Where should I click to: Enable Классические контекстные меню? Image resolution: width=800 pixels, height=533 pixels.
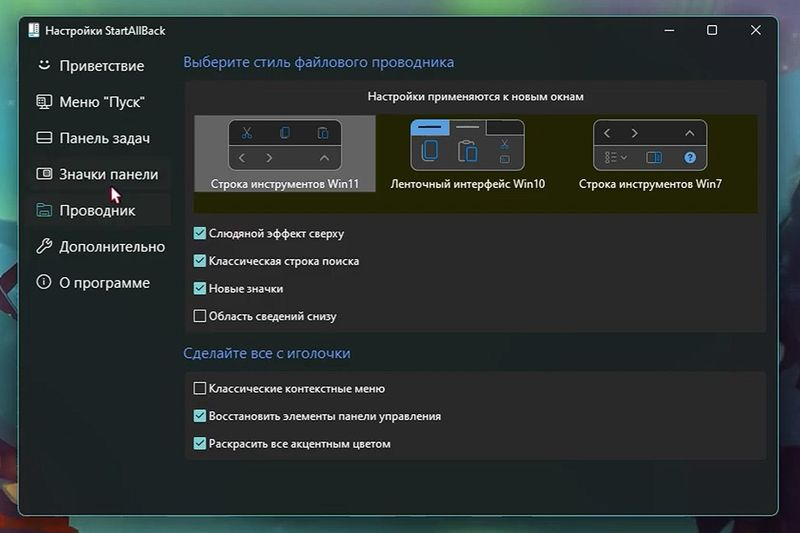pyautogui.click(x=199, y=389)
